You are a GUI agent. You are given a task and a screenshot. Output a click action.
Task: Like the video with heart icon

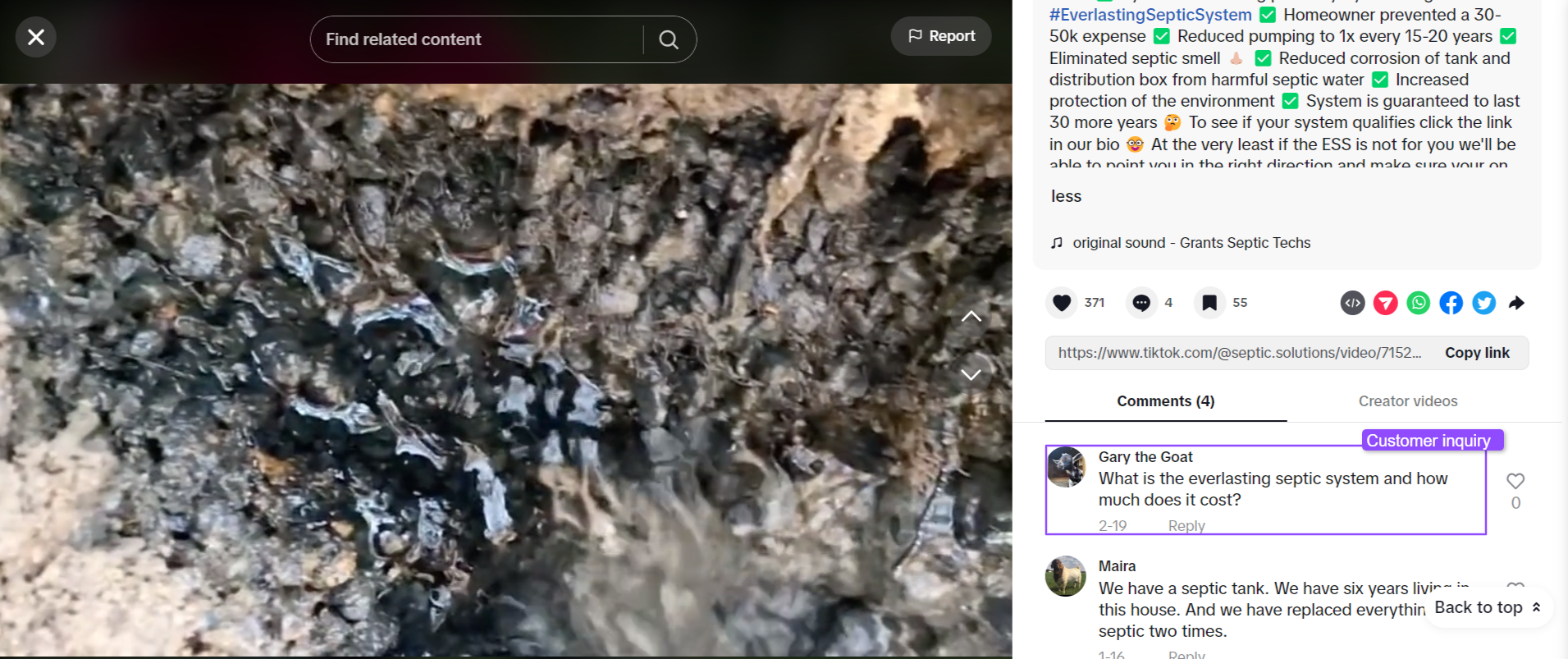(1062, 303)
